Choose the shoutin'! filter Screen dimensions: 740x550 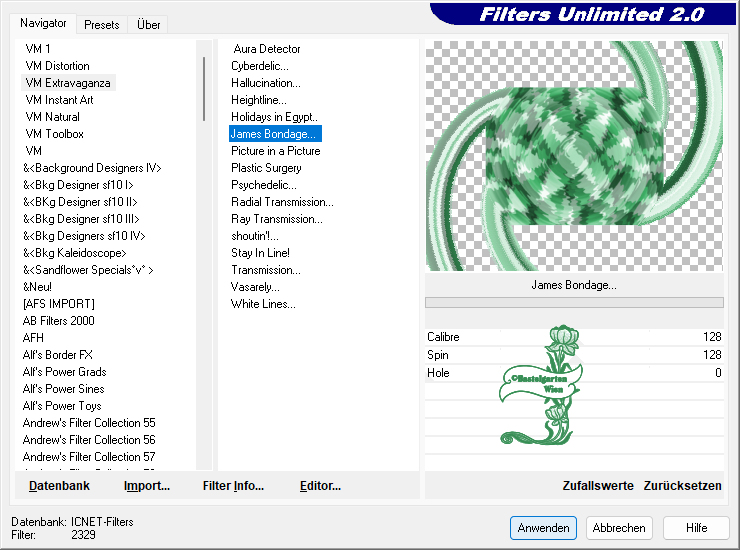(x=255, y=236)
